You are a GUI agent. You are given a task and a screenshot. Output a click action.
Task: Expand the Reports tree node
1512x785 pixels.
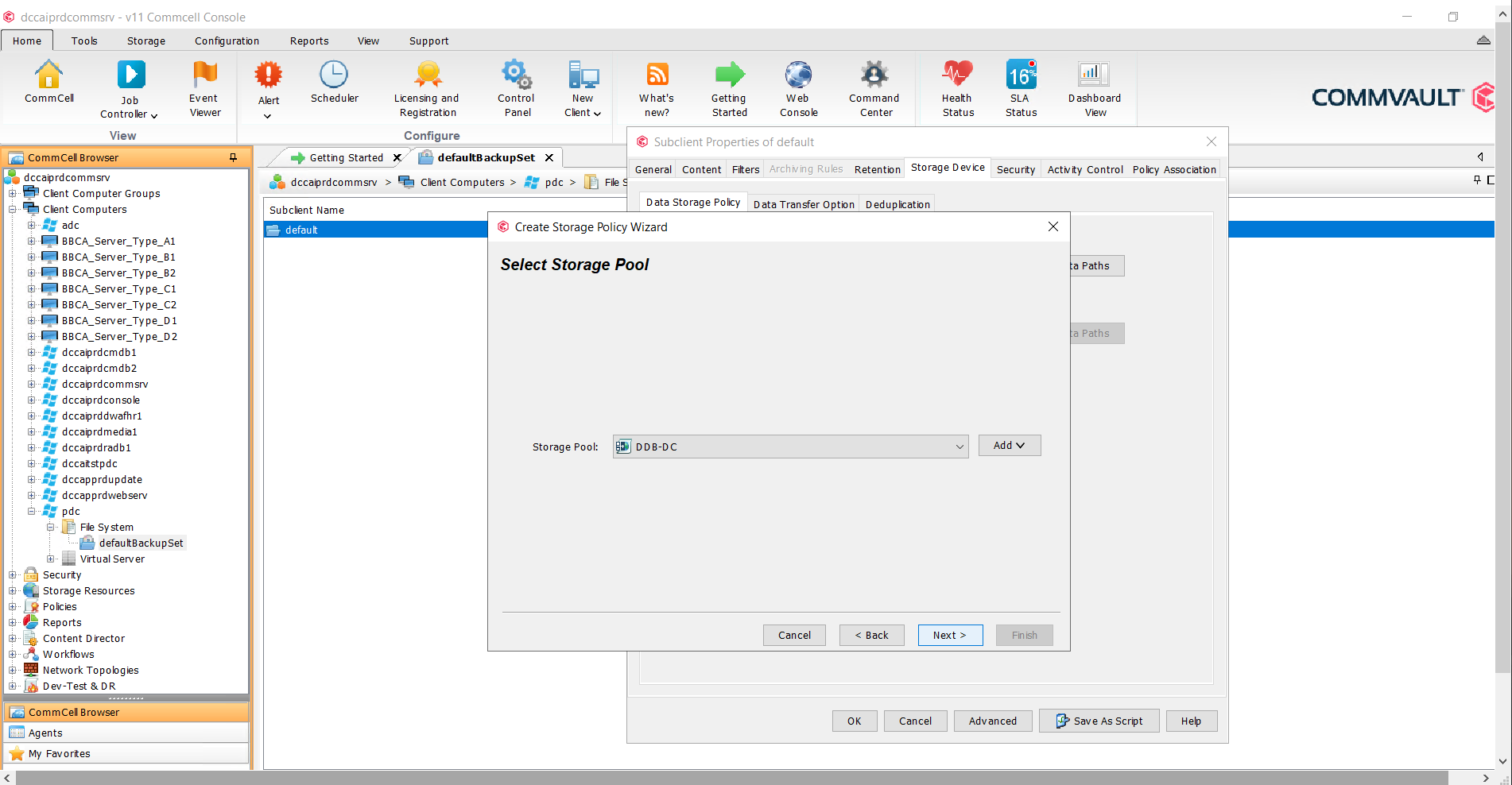coord(13,622)
